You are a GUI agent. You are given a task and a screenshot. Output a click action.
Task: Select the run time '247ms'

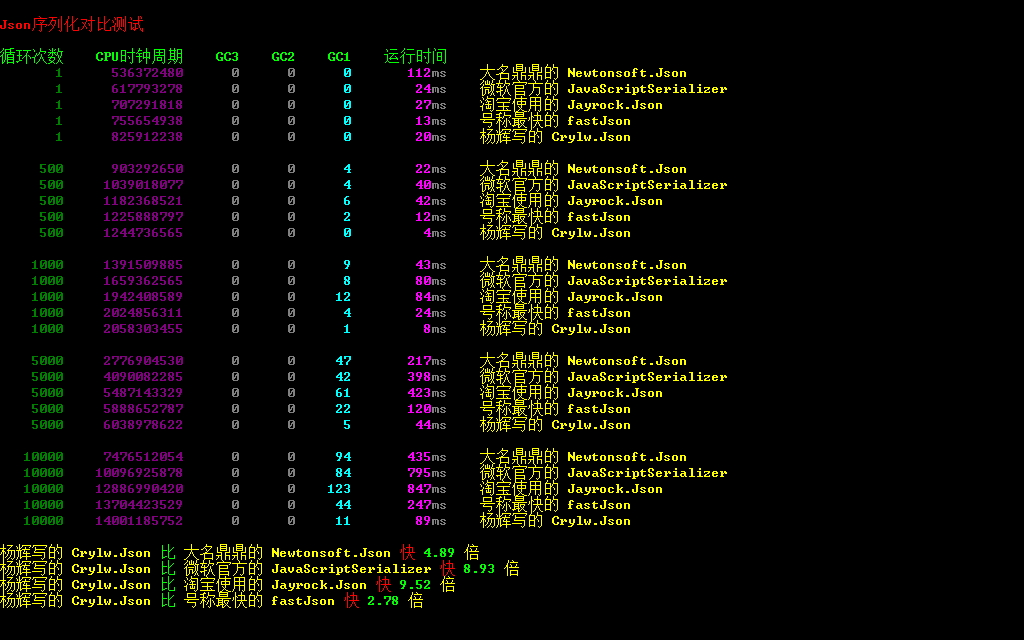coord(426,505)
